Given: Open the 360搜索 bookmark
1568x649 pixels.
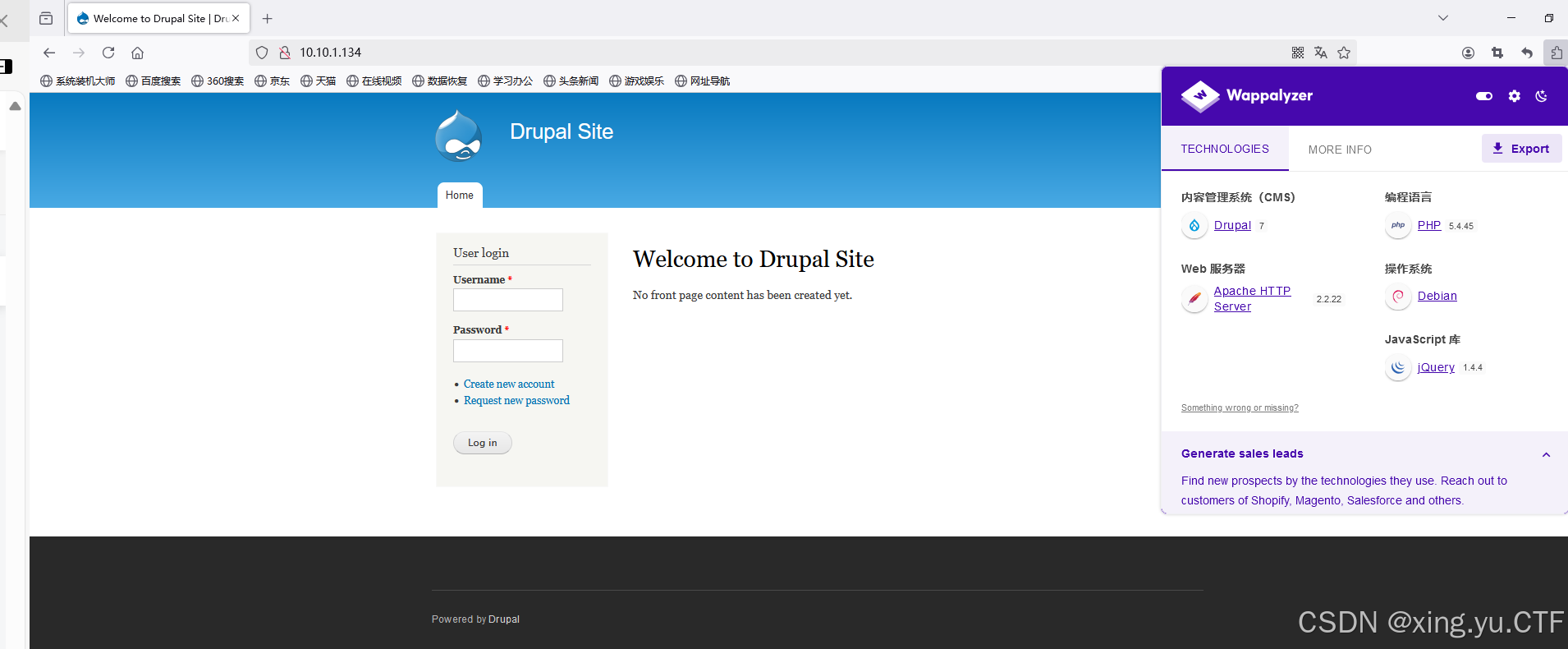Looking at the screenshot, I should tap(218, 81).
